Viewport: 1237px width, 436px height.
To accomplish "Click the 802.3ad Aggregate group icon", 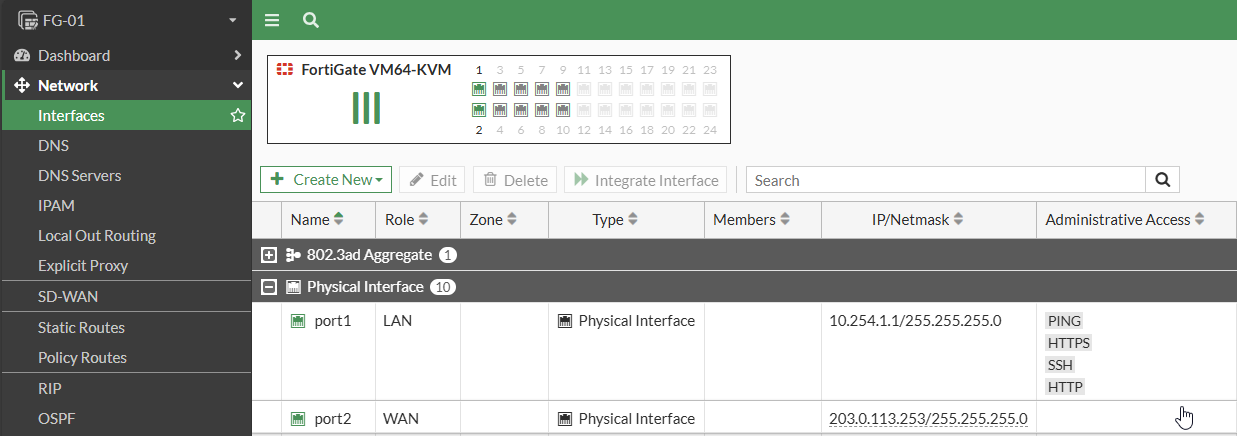I will [293, 255].
